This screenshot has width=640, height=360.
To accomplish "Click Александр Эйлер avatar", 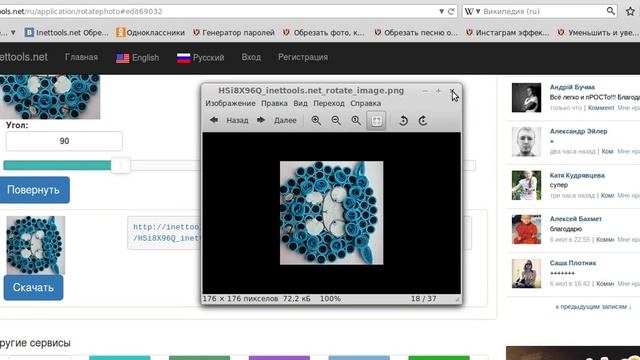I will [x=527, y=142].
